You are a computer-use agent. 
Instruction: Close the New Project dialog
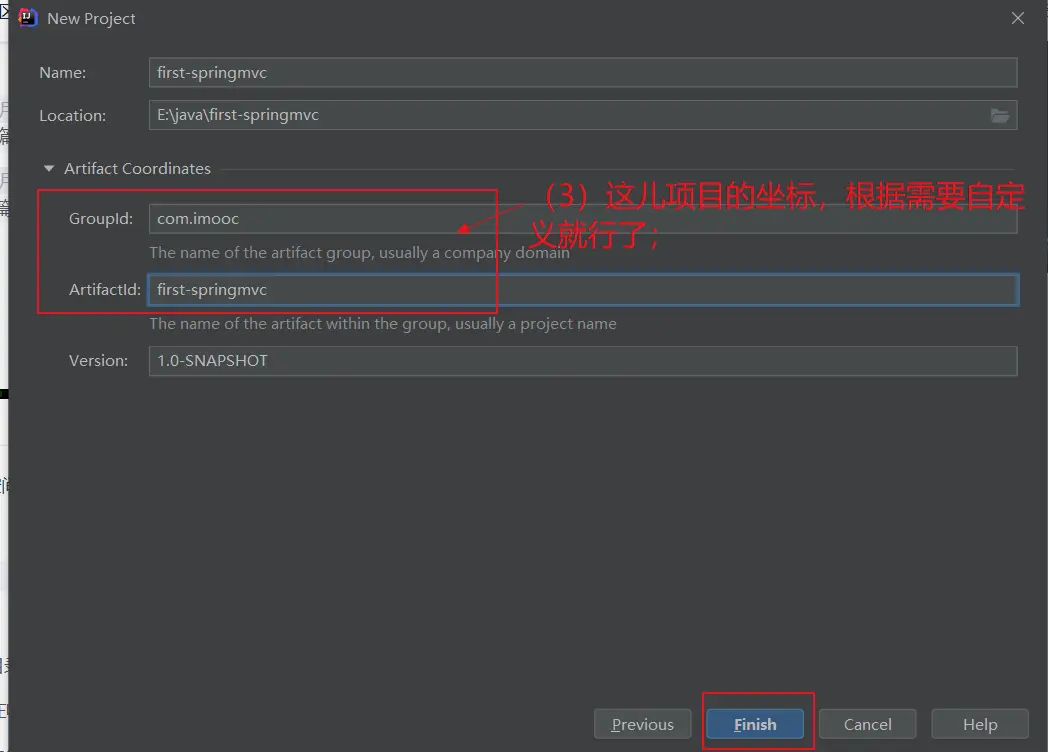click(x=1017, y=18)
